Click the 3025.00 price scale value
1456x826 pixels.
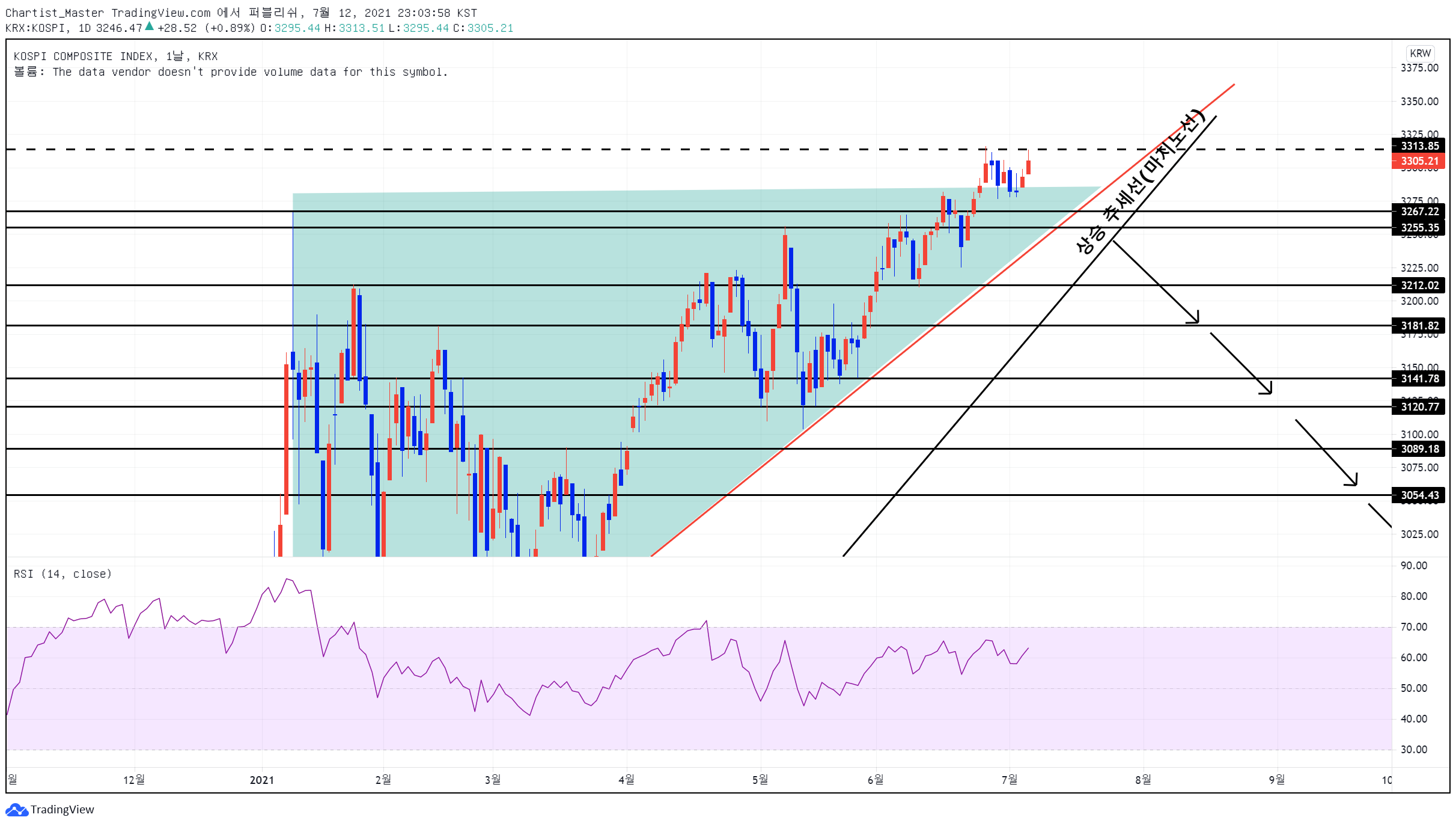(x=1419, y=534)
